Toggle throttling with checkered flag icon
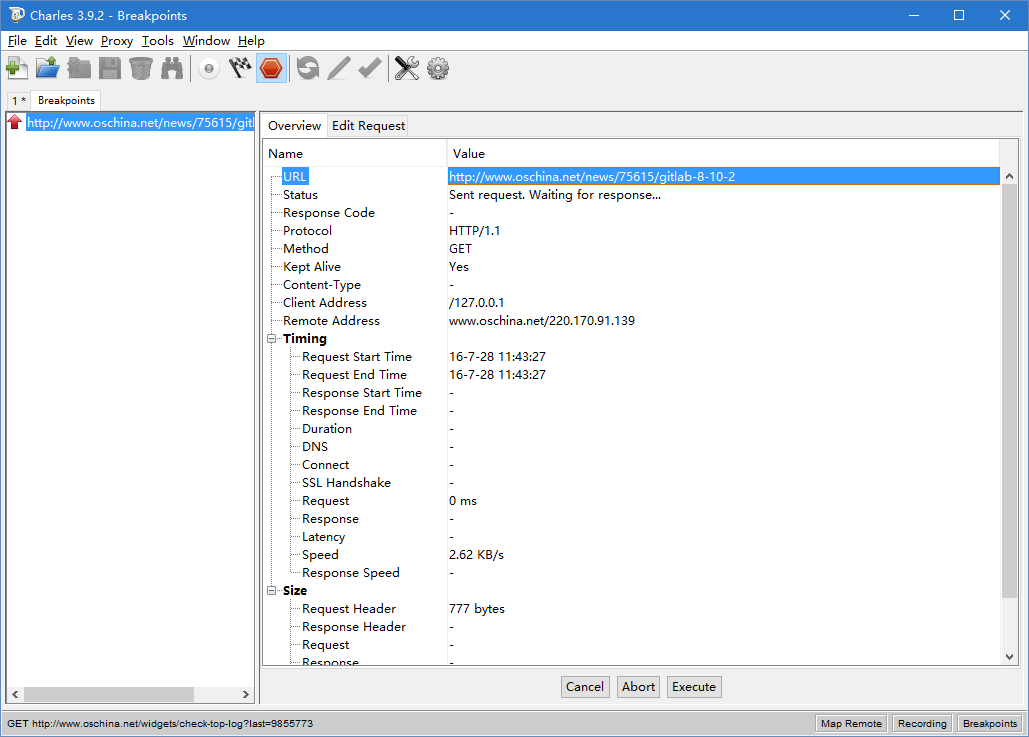1029x737 pixels. coord(240,68)
